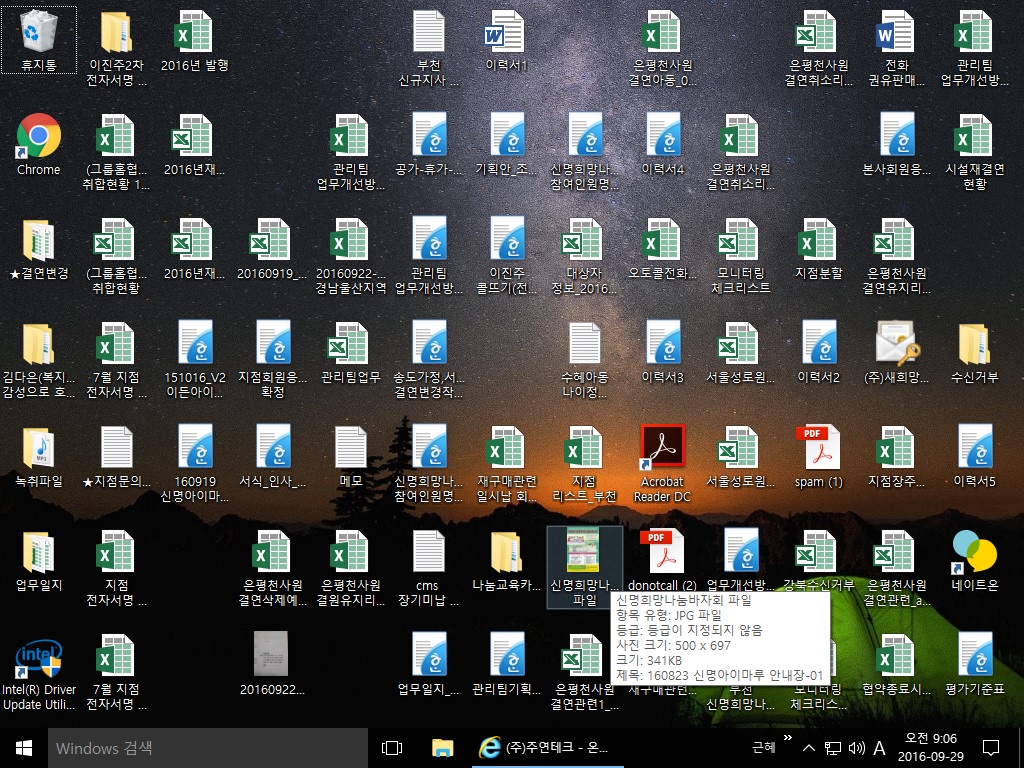
Task: Show hidden system tray icons
Action: point(808,748)
